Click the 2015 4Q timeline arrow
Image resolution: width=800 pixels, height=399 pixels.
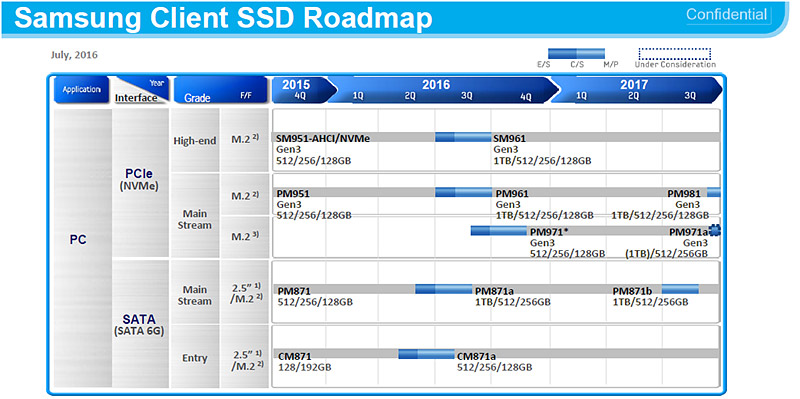(304, 90)
